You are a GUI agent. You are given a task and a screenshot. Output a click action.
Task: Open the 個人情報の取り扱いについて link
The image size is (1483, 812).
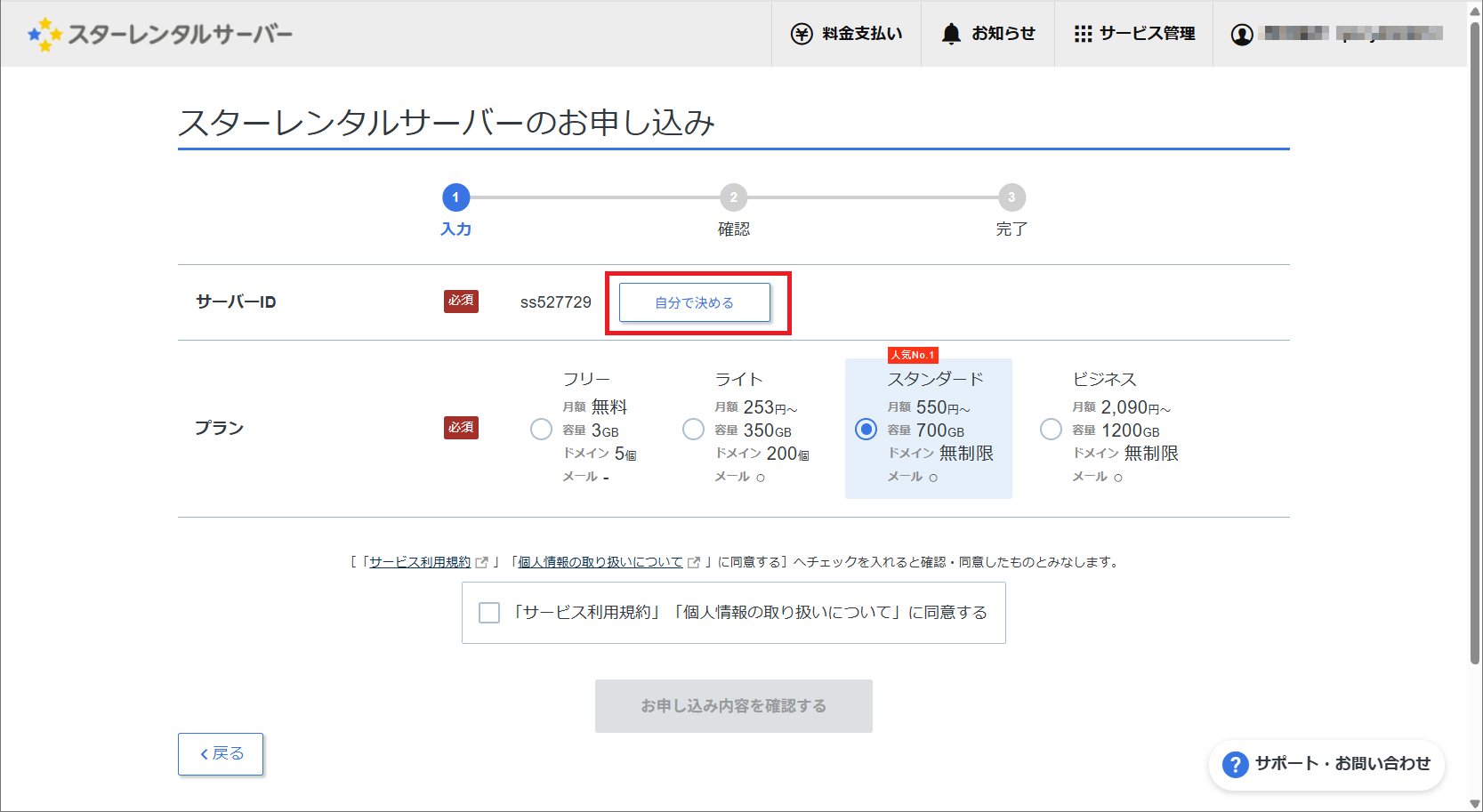(600, 562)
